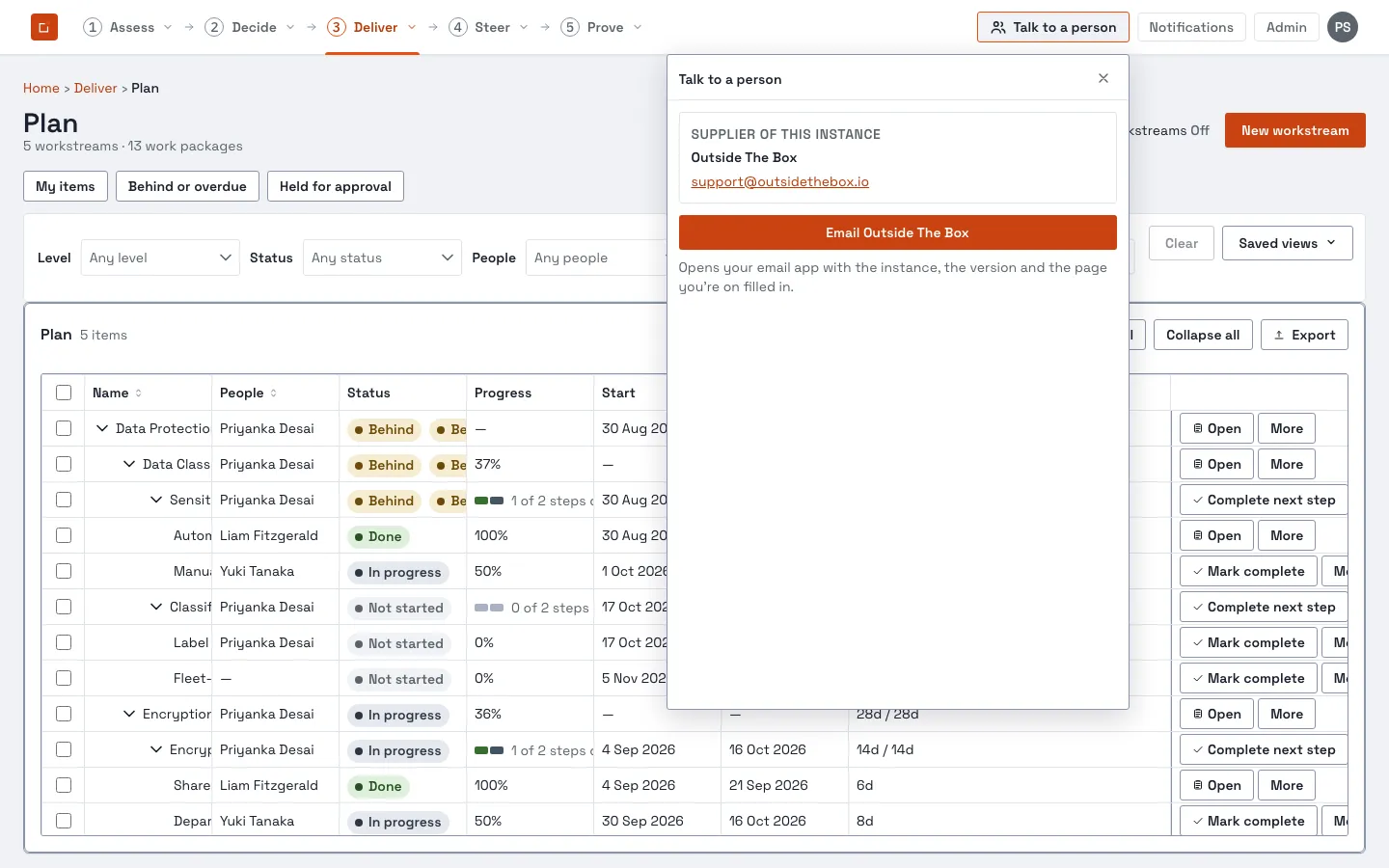Check the Data Protection row checkbox
1389x868 pixels.
point(64,429)
